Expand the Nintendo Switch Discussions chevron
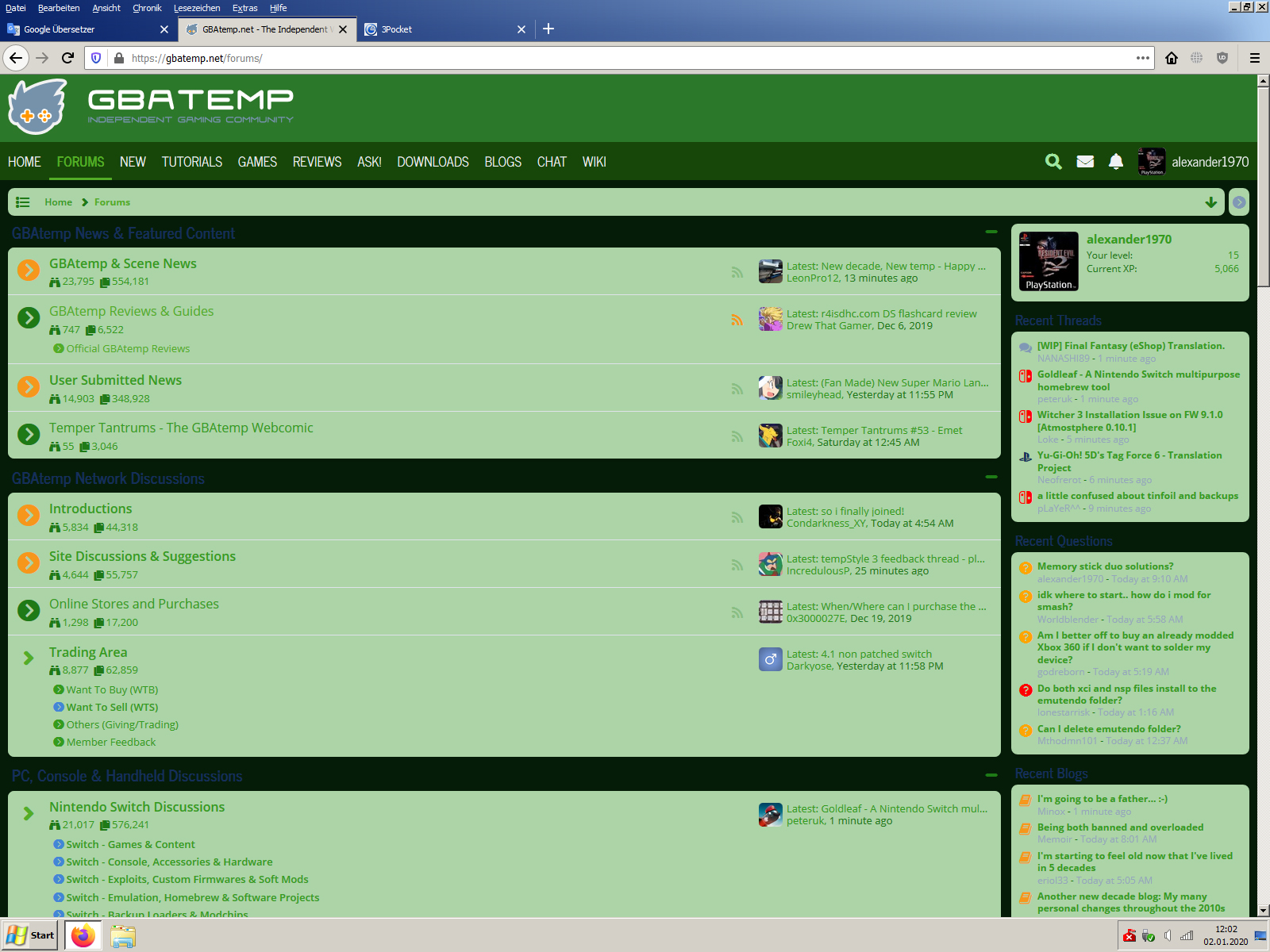The height and width of the screenshot is (952, 1270). click(29, 813)
